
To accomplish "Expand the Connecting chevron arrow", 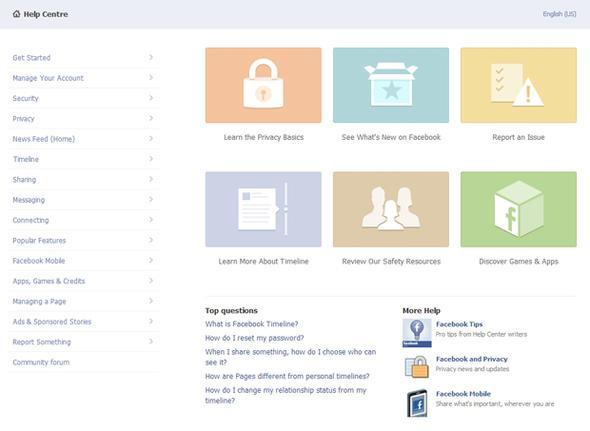I will point(151,219).
